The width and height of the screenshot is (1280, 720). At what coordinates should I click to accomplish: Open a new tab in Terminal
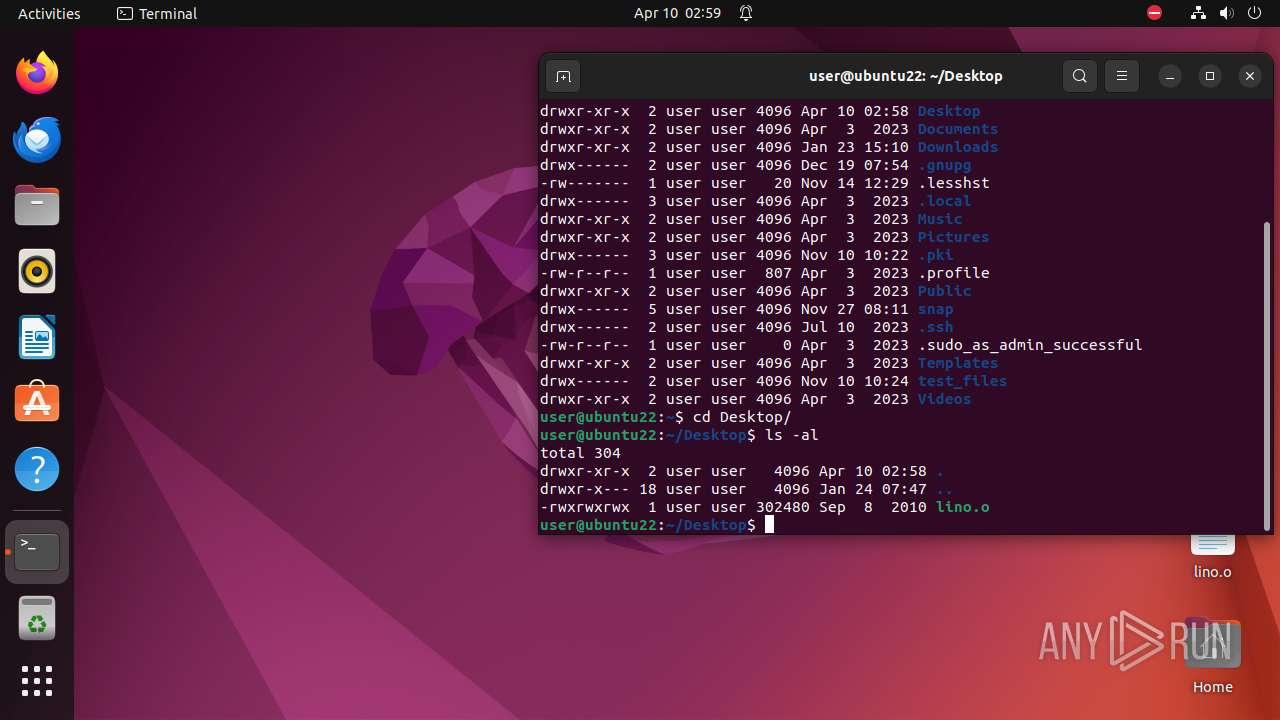[x=563, y=76]
